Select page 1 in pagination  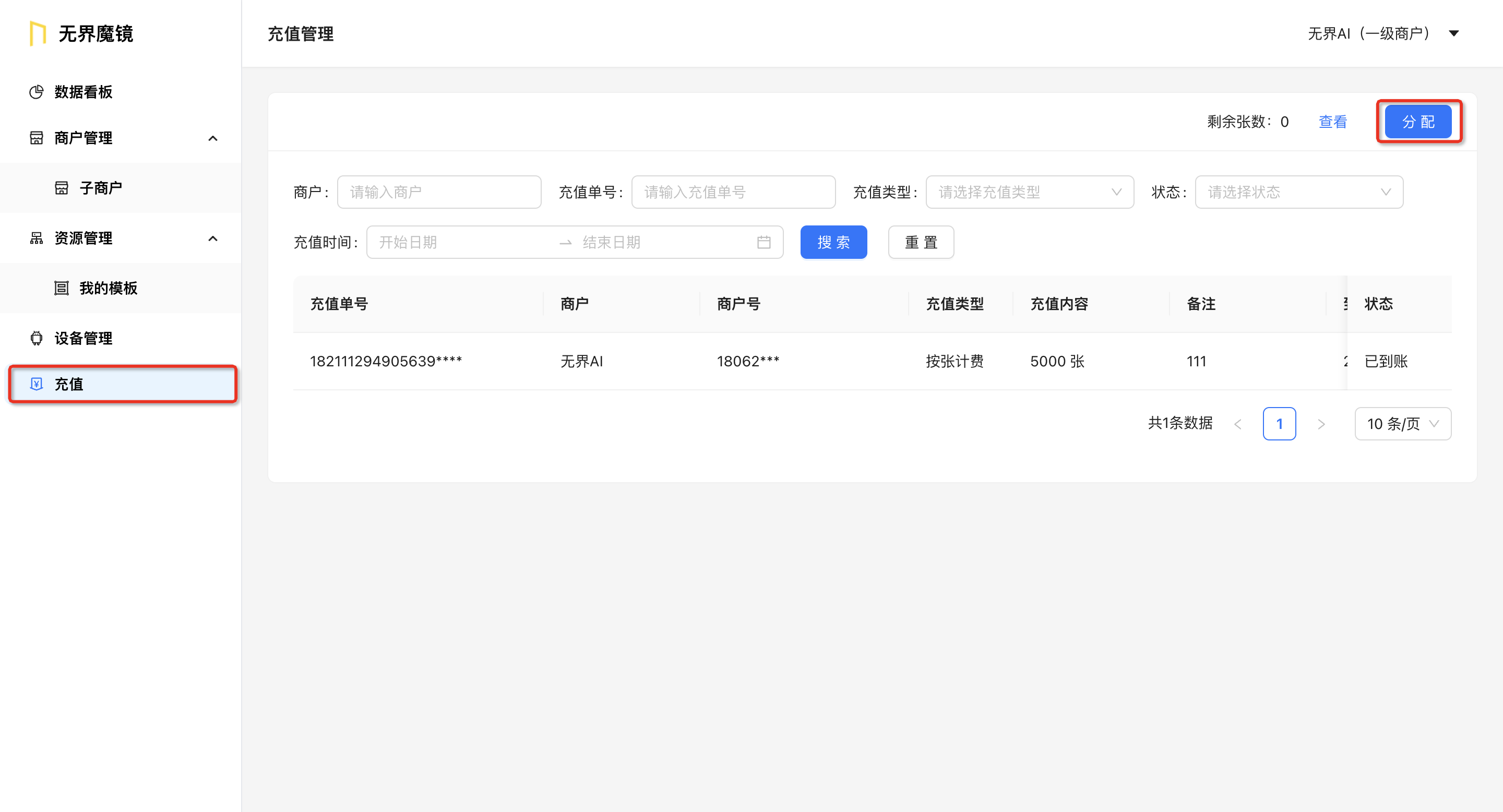[x=1280, y=424]
